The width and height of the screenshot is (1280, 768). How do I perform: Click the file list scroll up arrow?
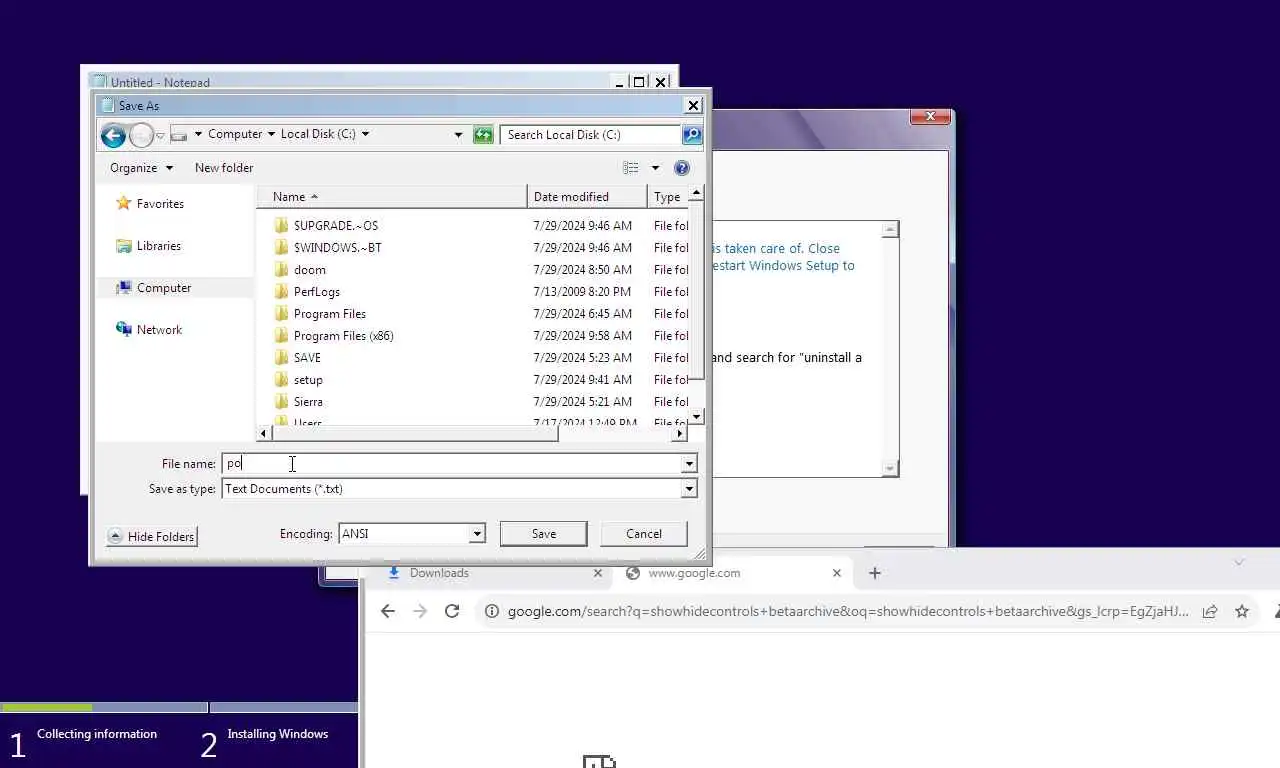pos(697,194)
